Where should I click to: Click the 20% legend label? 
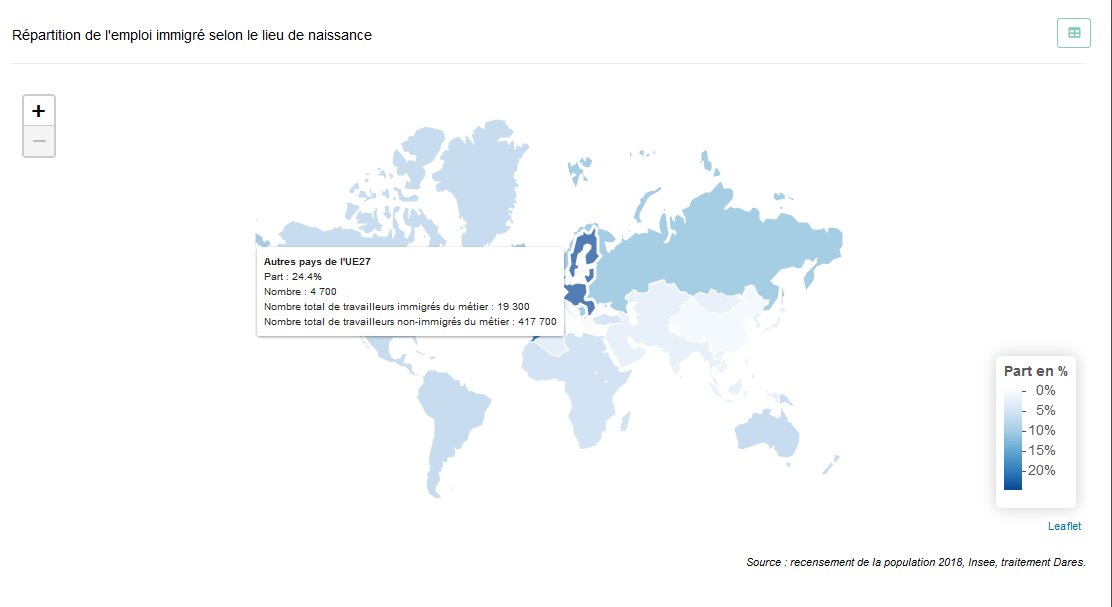1041,470
